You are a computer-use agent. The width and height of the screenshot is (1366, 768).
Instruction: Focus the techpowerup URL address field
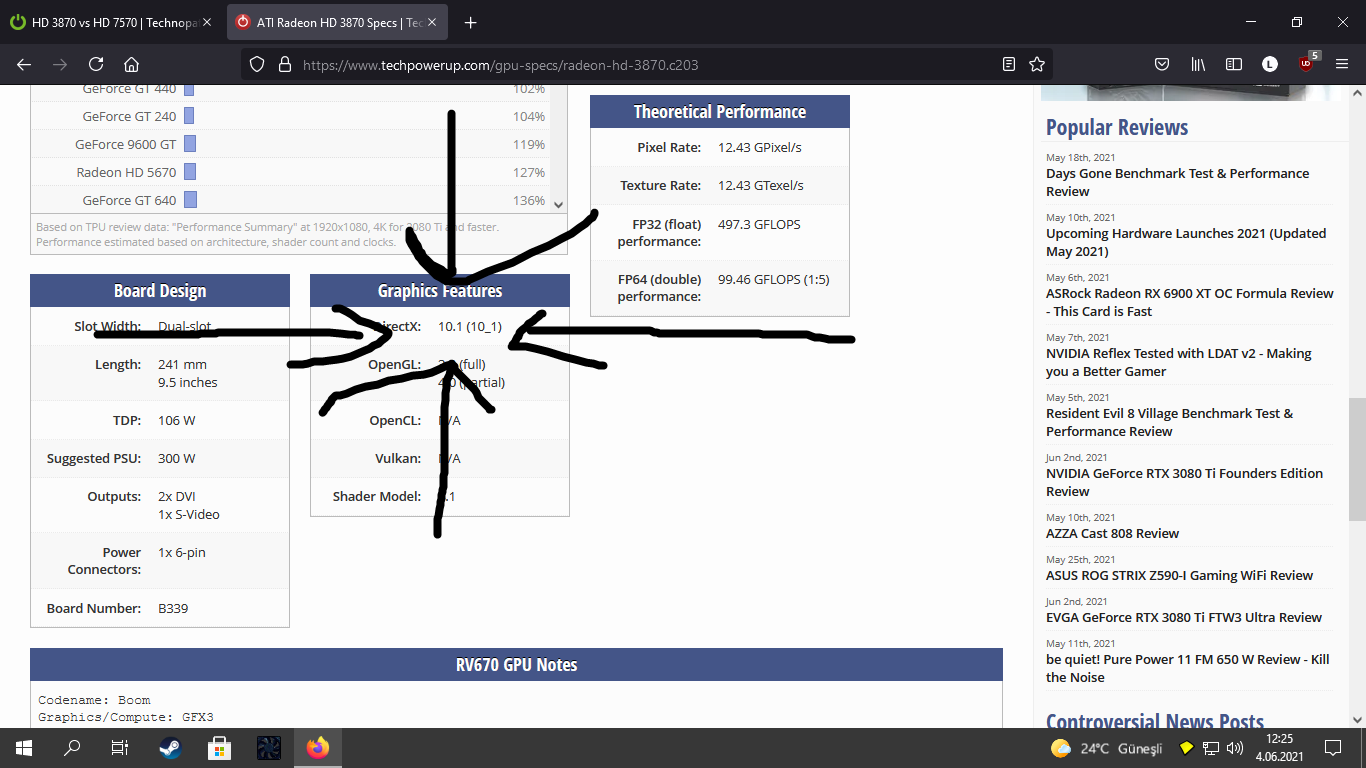(x=645, y=64)
